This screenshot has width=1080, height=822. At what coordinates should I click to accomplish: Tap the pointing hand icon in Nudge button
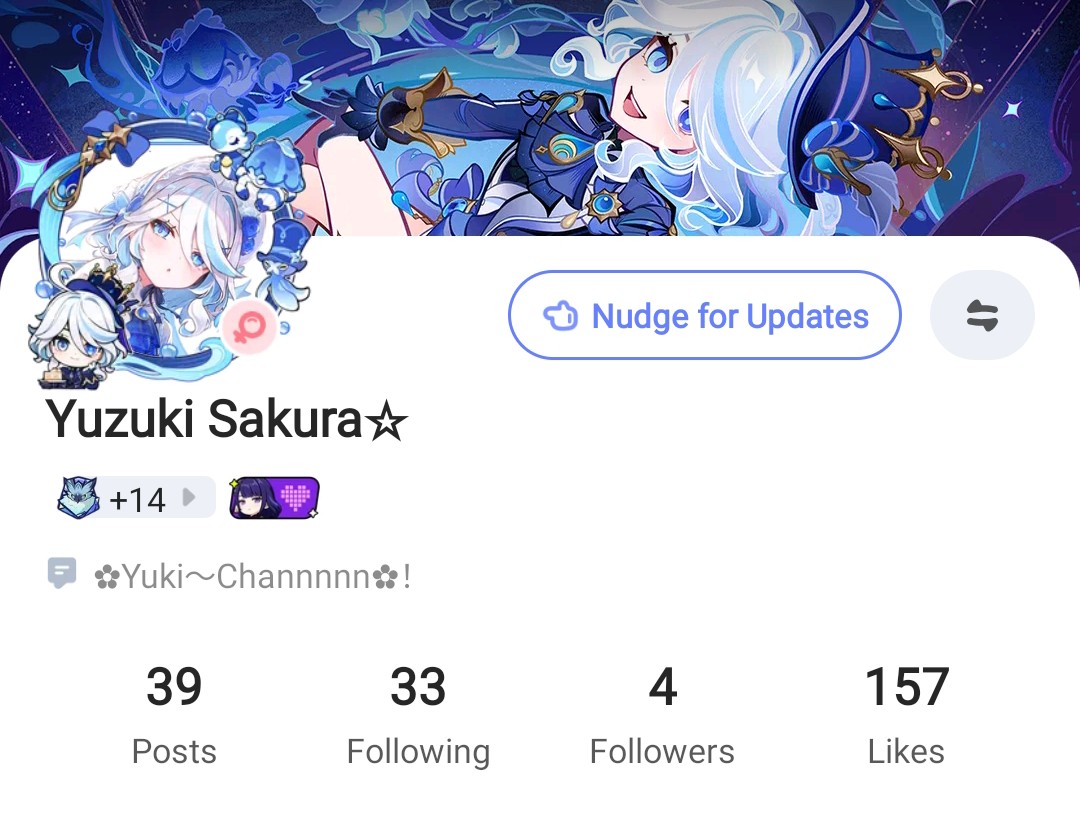point(561,316)
